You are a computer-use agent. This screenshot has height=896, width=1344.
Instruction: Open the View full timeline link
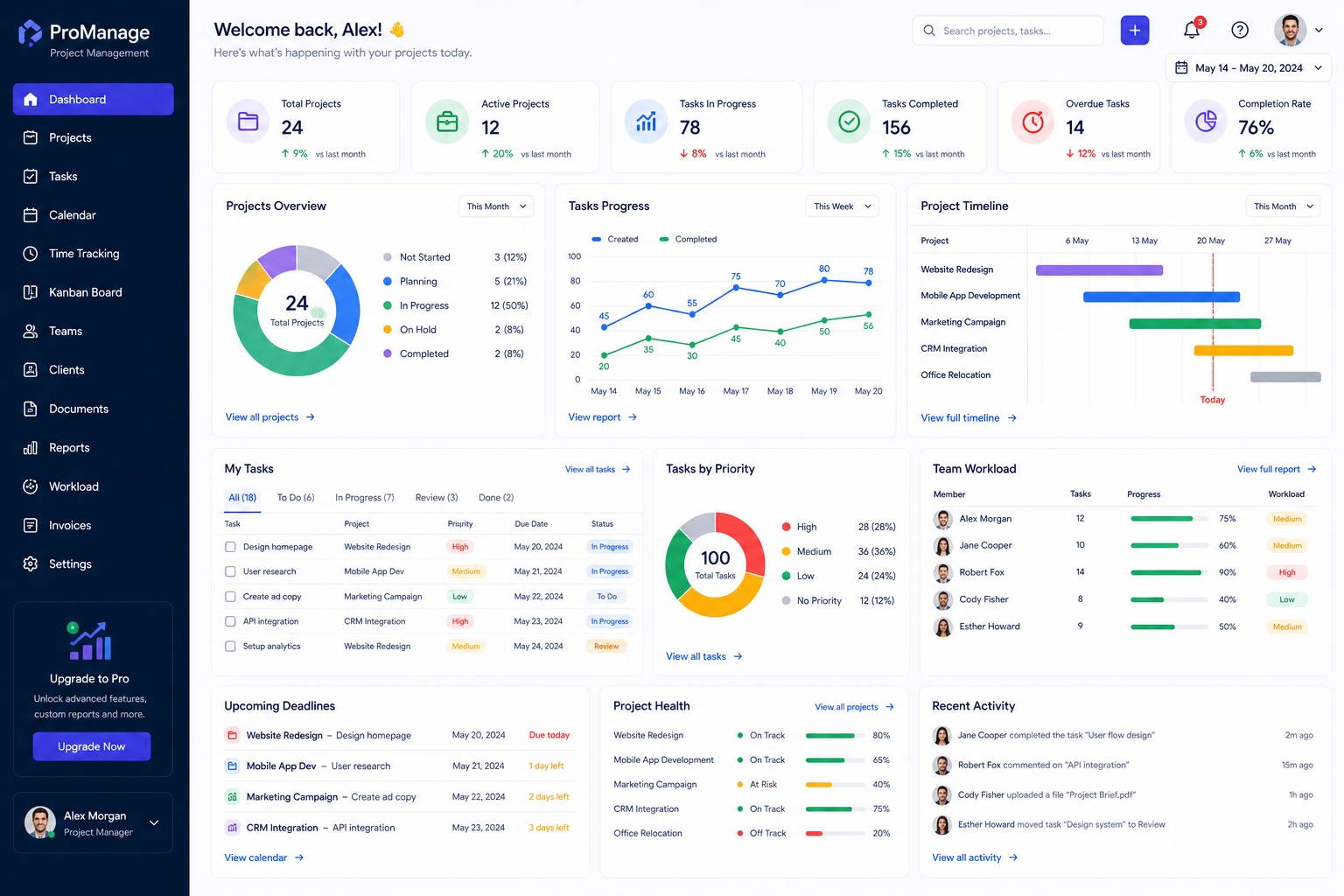pyautogui.click(x=969, y=418)
